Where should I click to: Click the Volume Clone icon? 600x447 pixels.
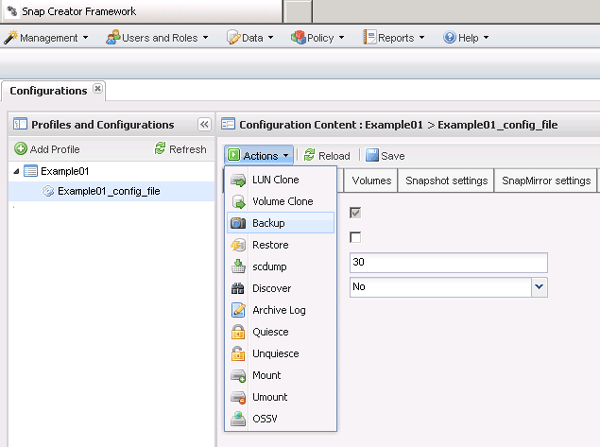click(238, 202)
